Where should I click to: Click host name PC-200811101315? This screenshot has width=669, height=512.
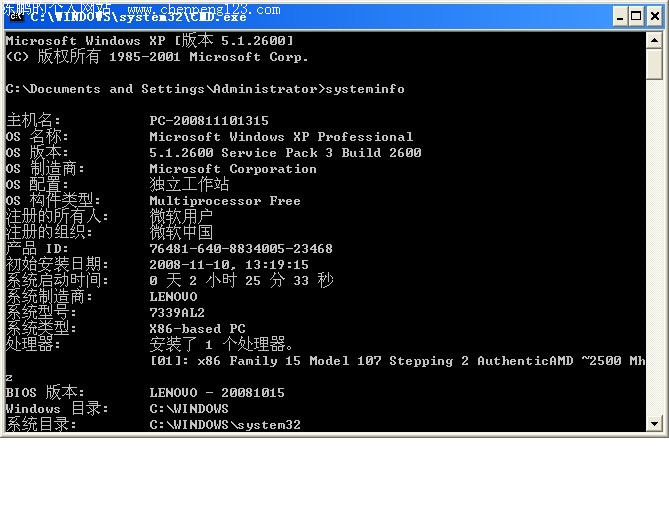click(x=209, y=121)
